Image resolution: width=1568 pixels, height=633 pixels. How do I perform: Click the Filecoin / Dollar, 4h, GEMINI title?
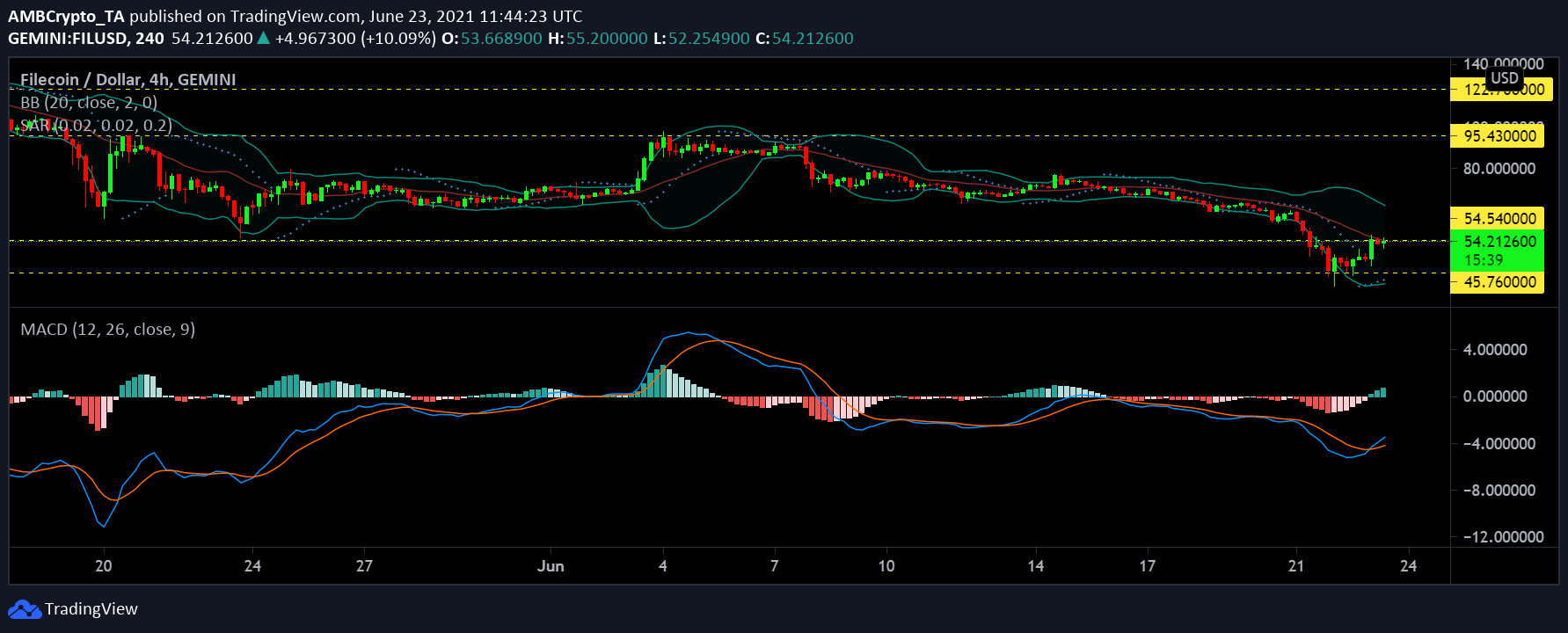[x=128, y=79]
